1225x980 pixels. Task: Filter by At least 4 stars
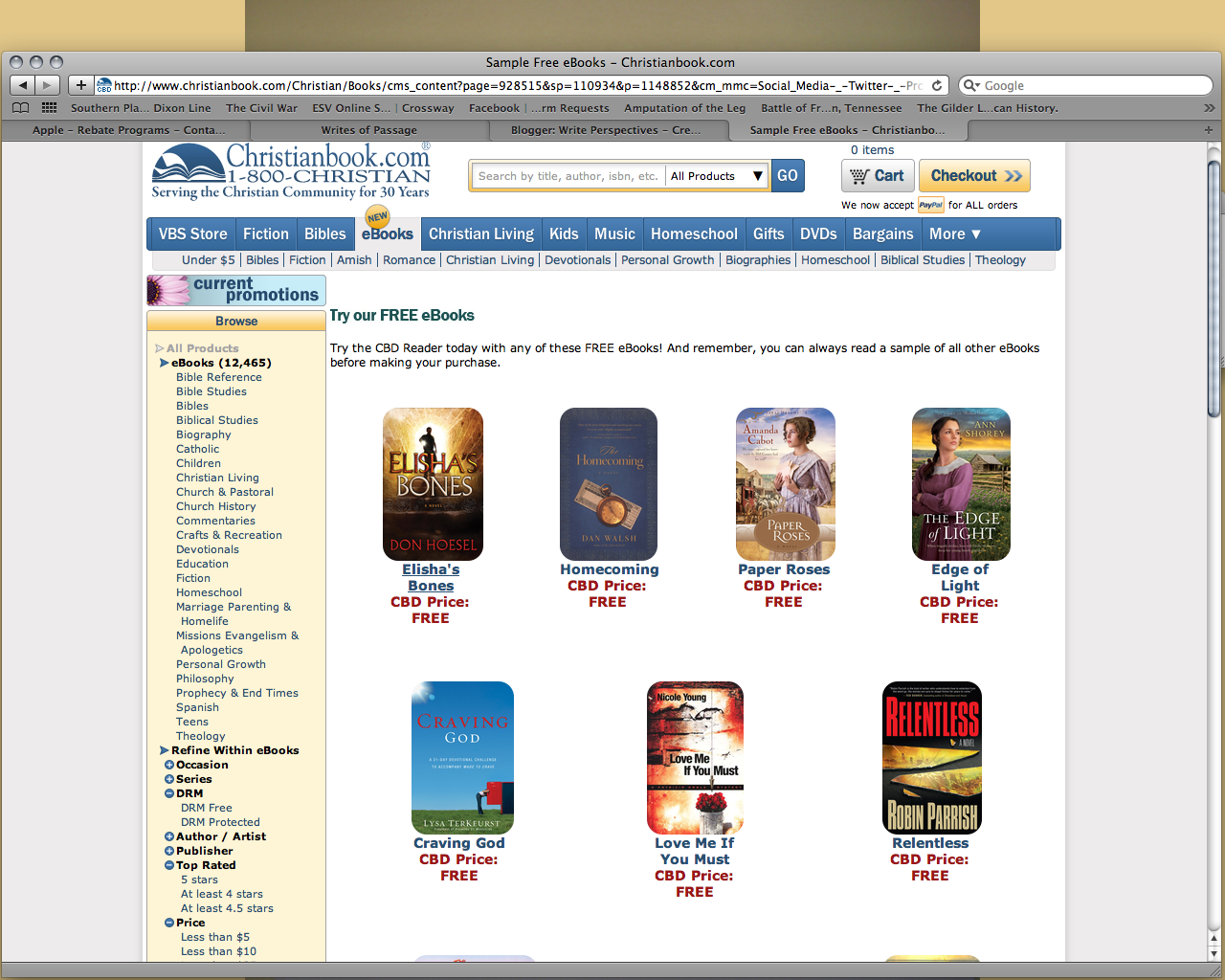click(x=222, y=894)
